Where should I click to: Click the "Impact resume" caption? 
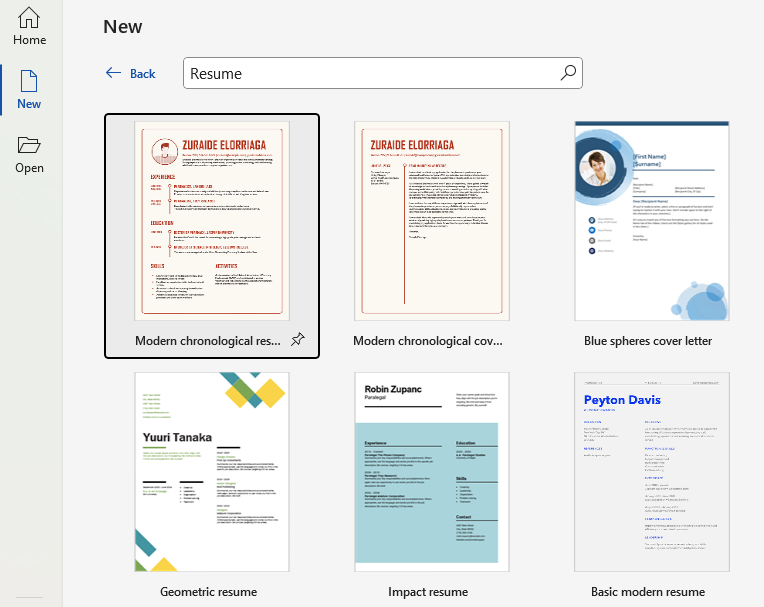coord(428,591)
